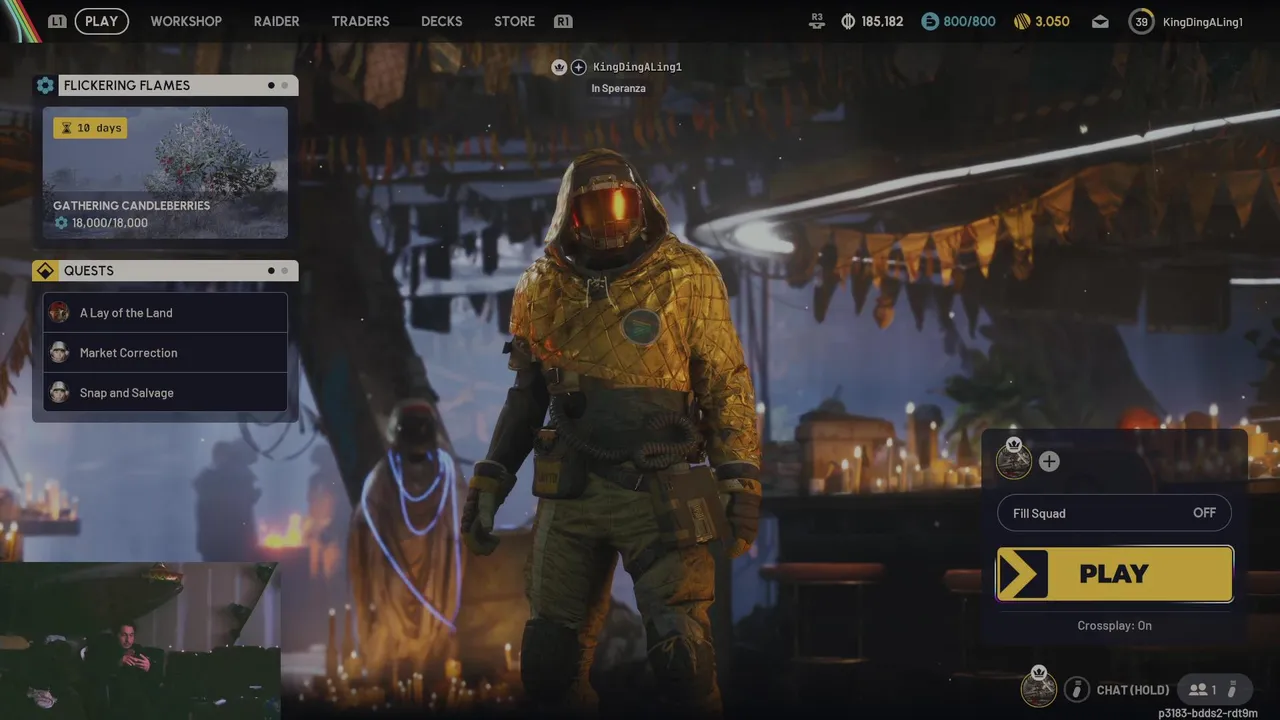
Task: Click the QUESTS diamond icon
Action: click(x=45, y=271)
